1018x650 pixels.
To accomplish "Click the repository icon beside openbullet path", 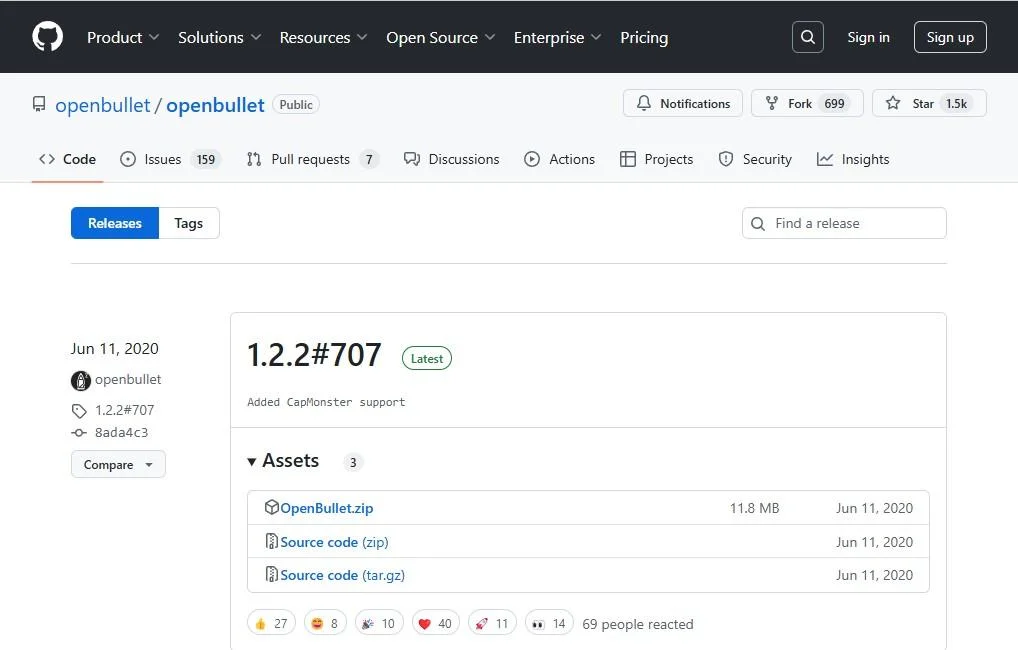I will [39, 105].
